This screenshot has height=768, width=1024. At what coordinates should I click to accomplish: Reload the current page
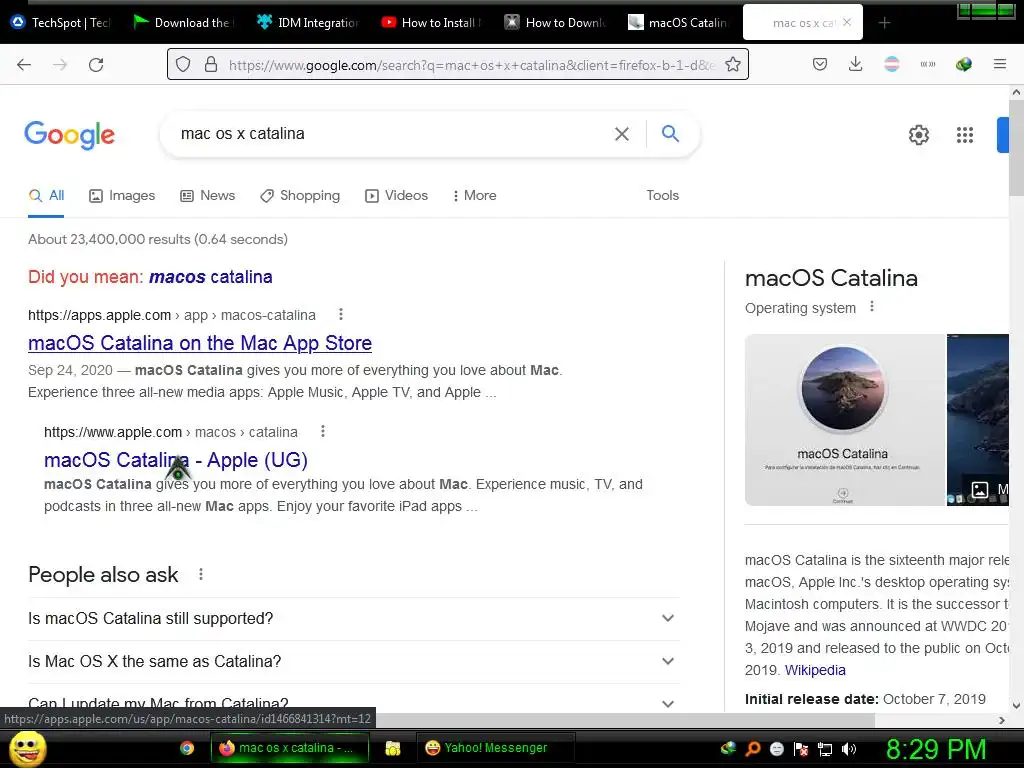[x=96, y=65]
